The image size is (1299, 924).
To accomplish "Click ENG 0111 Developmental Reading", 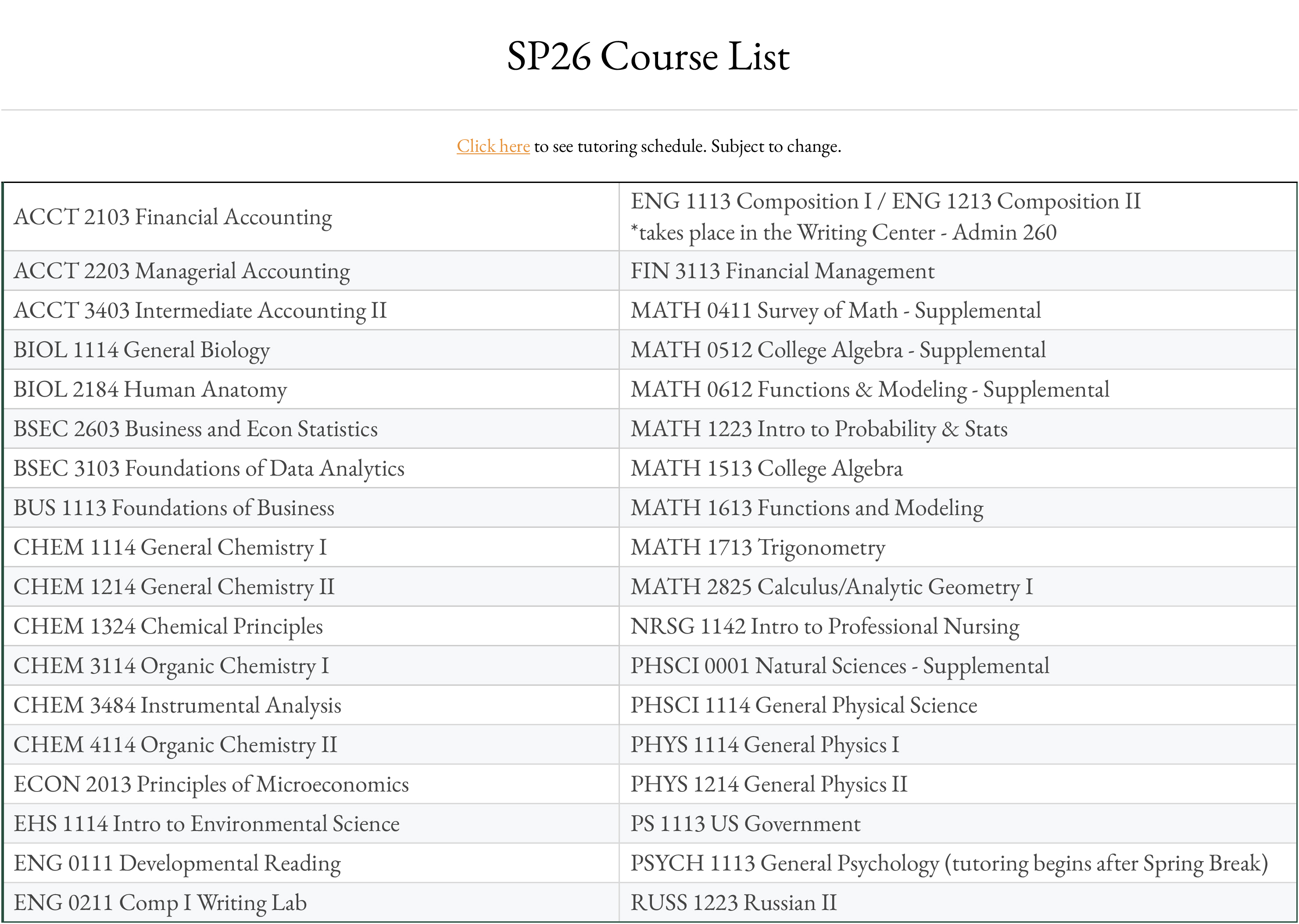I will (177, 863).
